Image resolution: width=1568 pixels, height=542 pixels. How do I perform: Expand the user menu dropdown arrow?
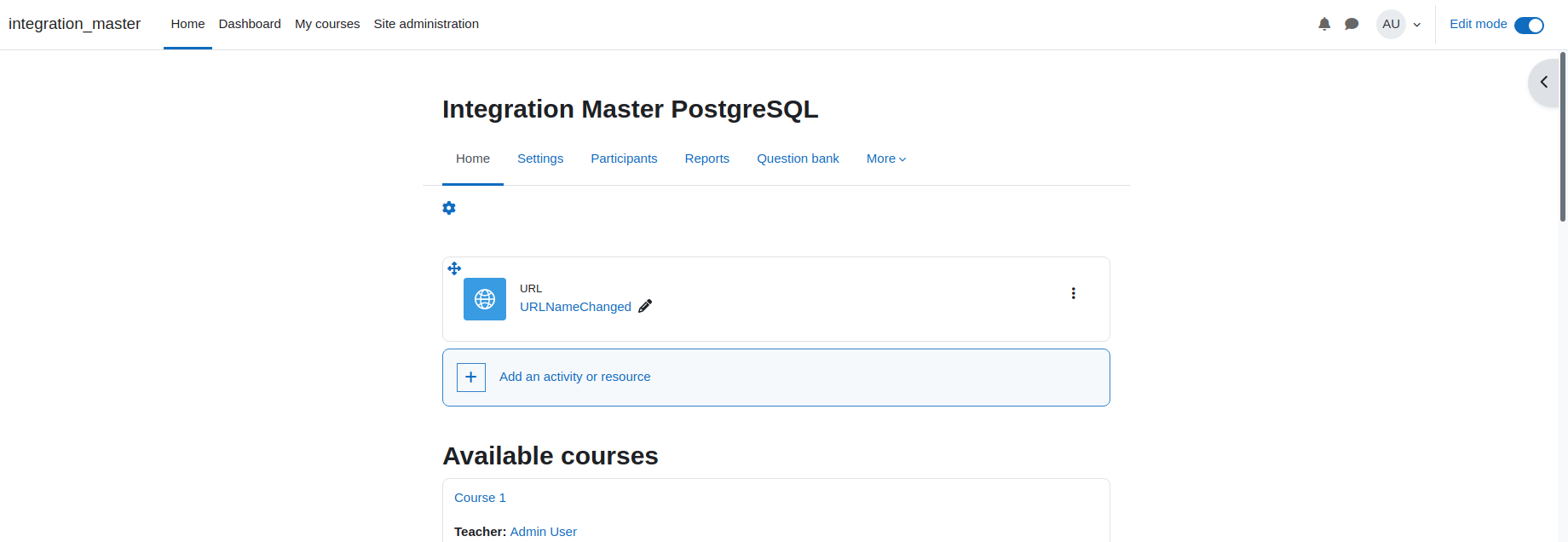pos(1417,25)
